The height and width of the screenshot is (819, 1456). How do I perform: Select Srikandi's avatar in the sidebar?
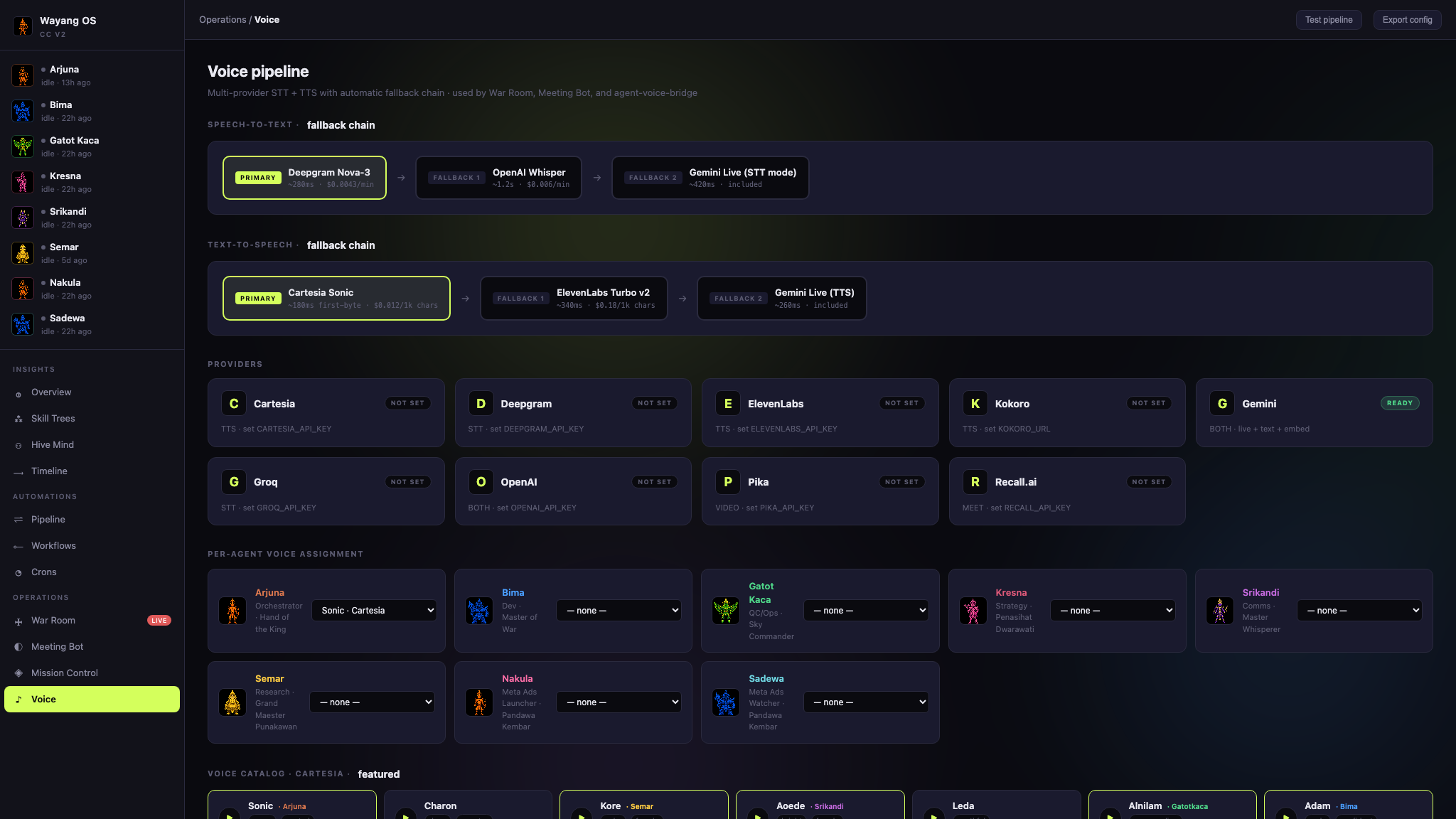click(23, 218)
